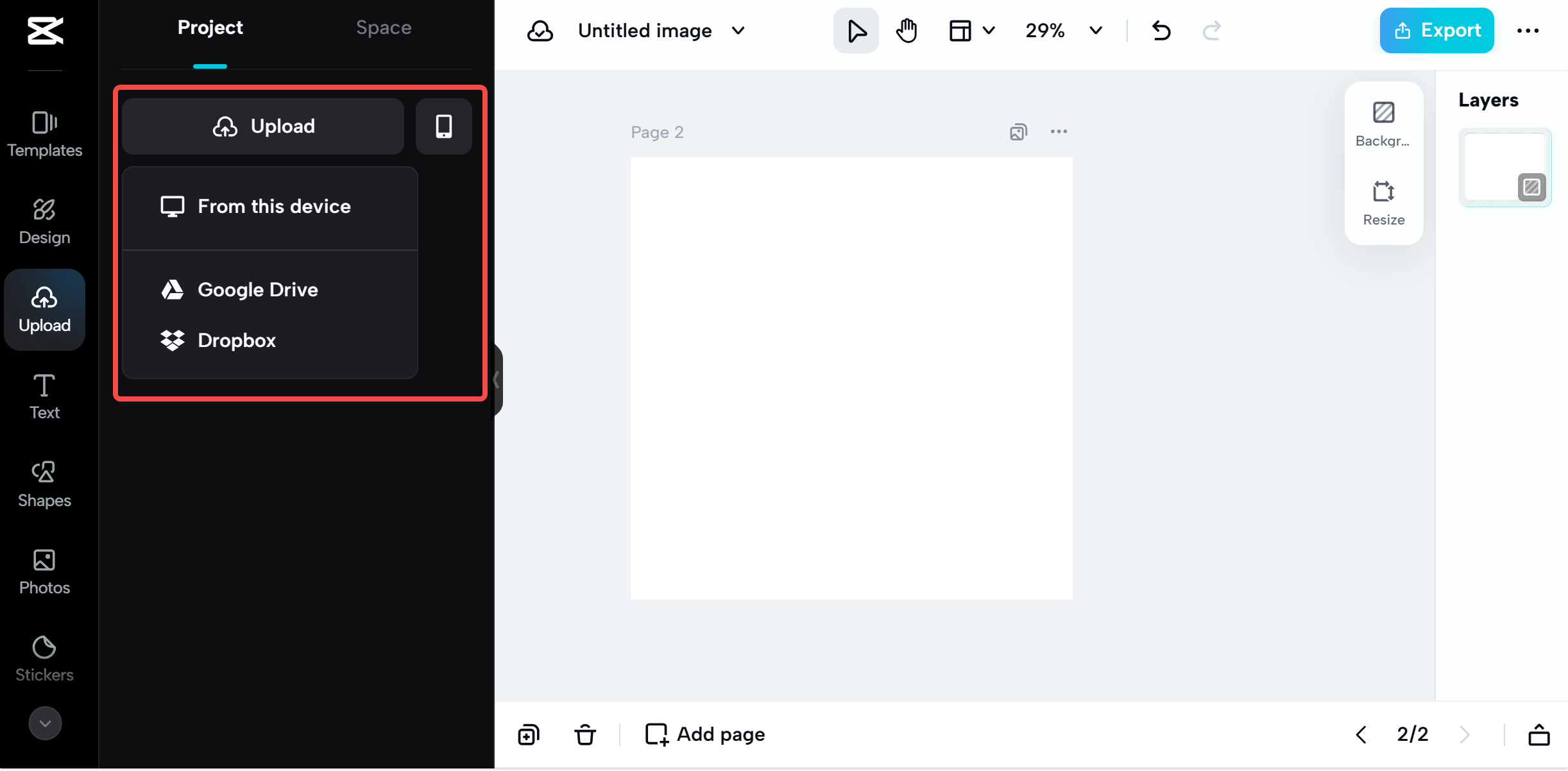Screen dimensions: 1568x771
Task: Collapse the left side panel handle
Action: 497,380
